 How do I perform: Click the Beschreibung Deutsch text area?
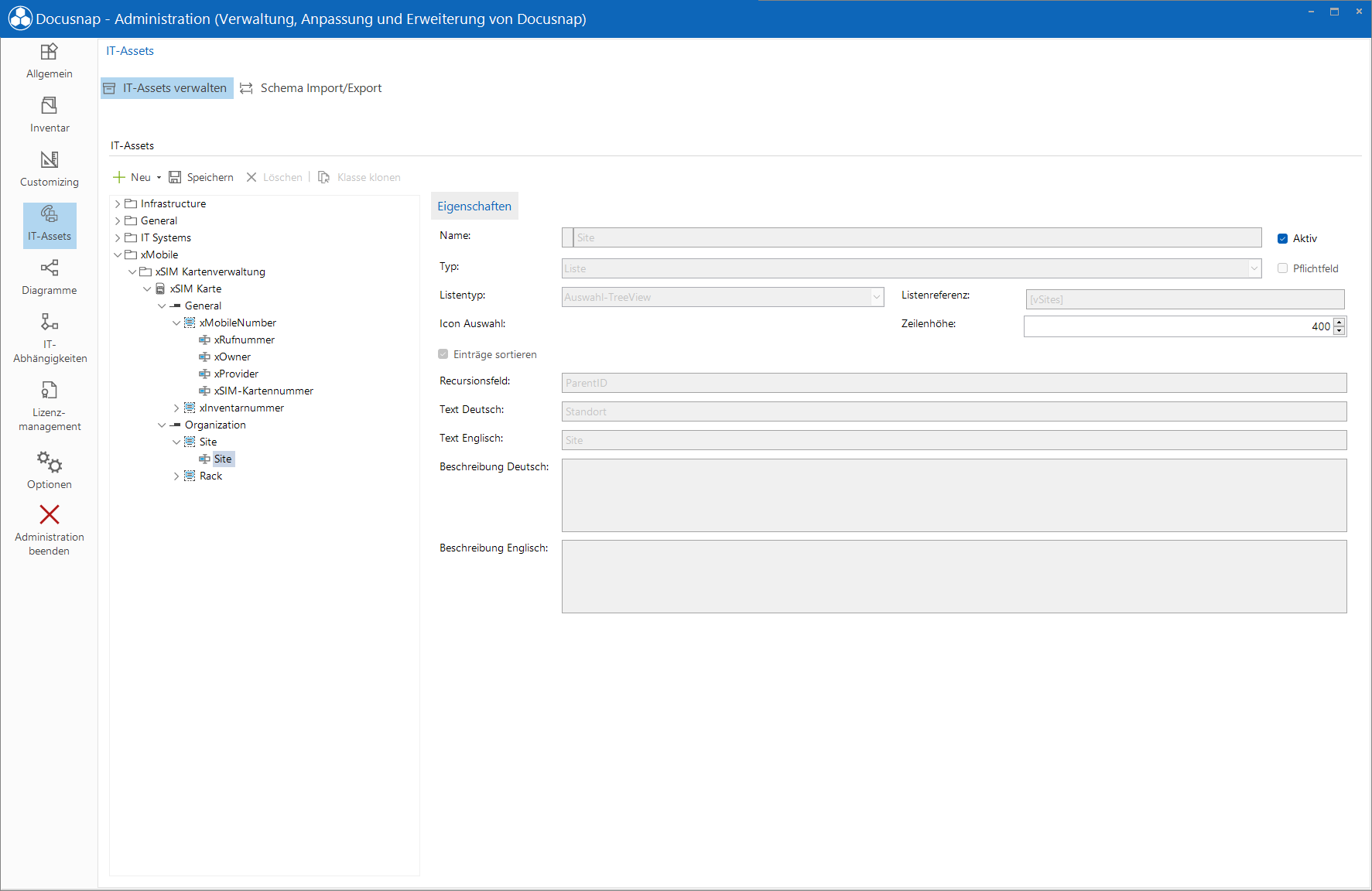954,495
